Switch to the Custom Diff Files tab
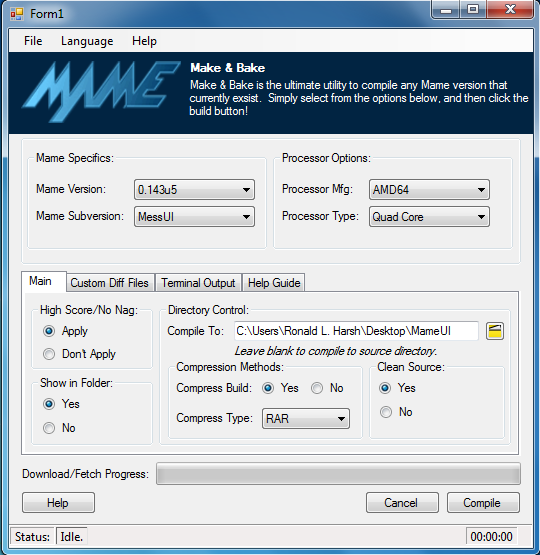 (109, 283)
